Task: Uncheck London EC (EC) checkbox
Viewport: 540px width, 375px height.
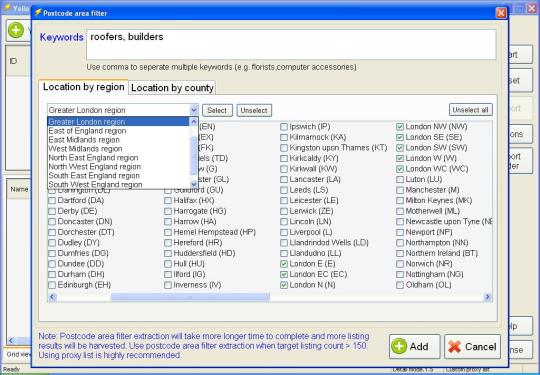Action: point(284,275)
